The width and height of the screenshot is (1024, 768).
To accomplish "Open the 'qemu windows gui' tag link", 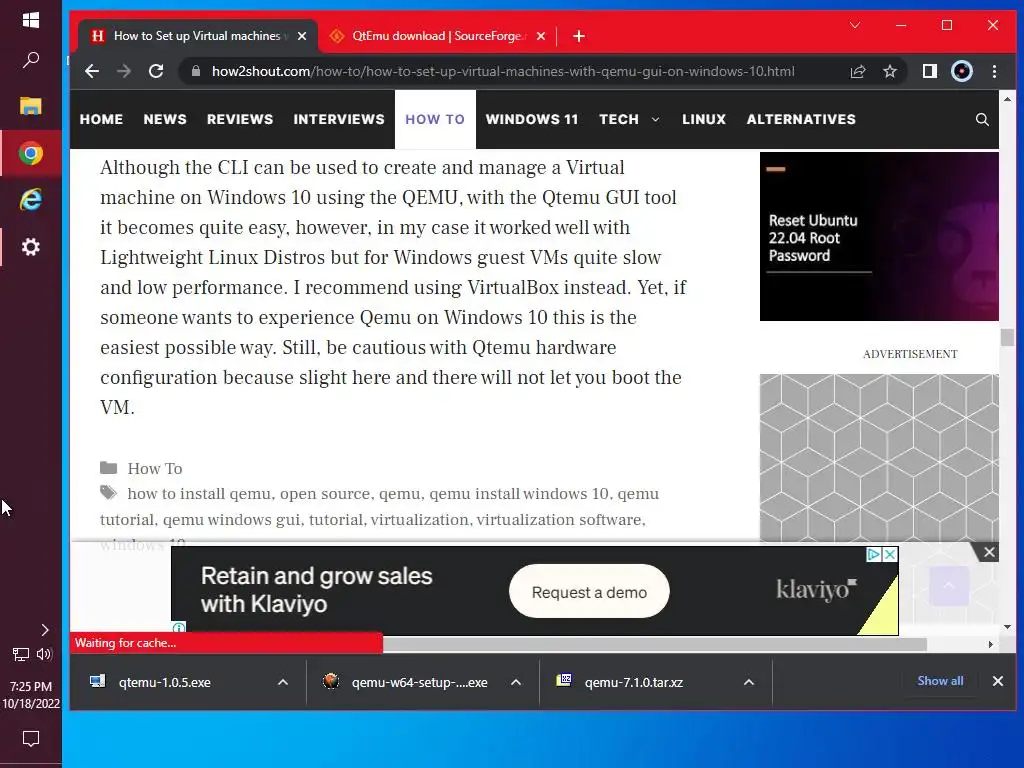I will 232,520.
